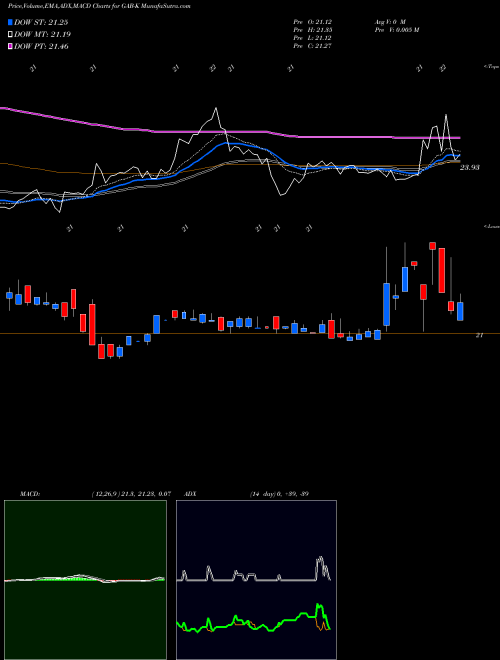
Task: Click the Lows marker at the right edge
Action: pos(492,226)
